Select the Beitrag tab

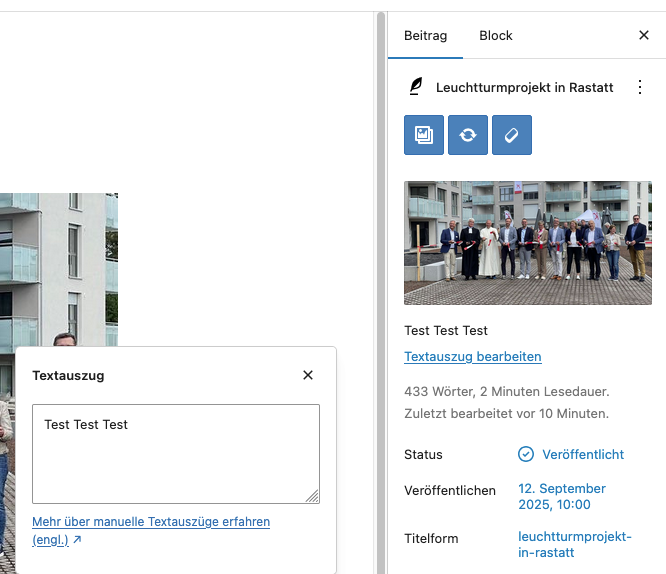[x=425, y=35]
